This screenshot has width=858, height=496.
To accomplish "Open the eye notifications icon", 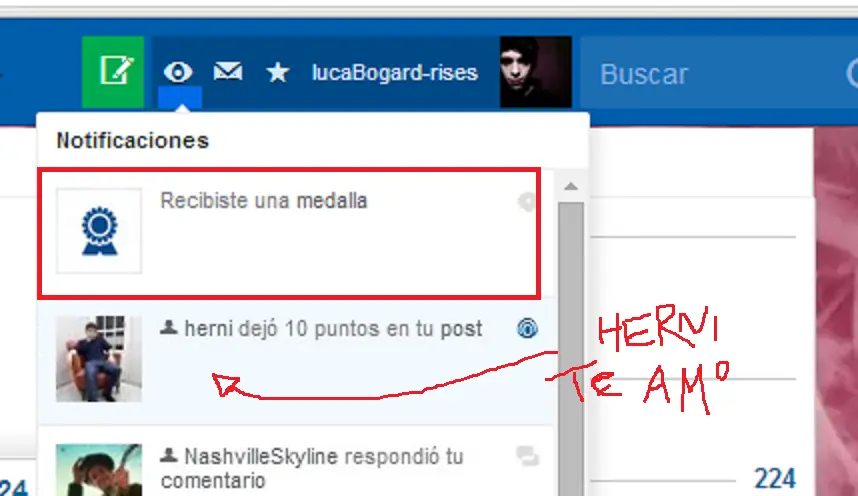I will click(178, 72).
